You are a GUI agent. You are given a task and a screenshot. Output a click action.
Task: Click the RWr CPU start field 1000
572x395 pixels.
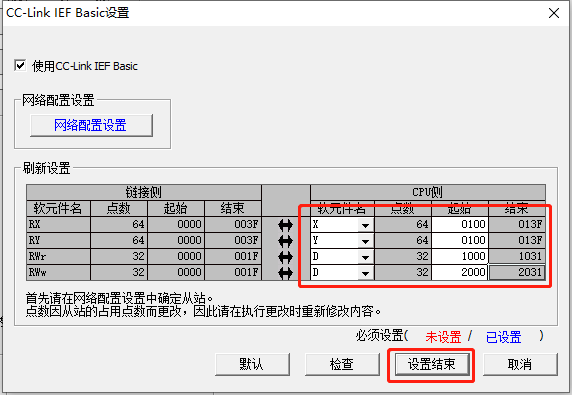pyautogui.click(x=460, y=256)
